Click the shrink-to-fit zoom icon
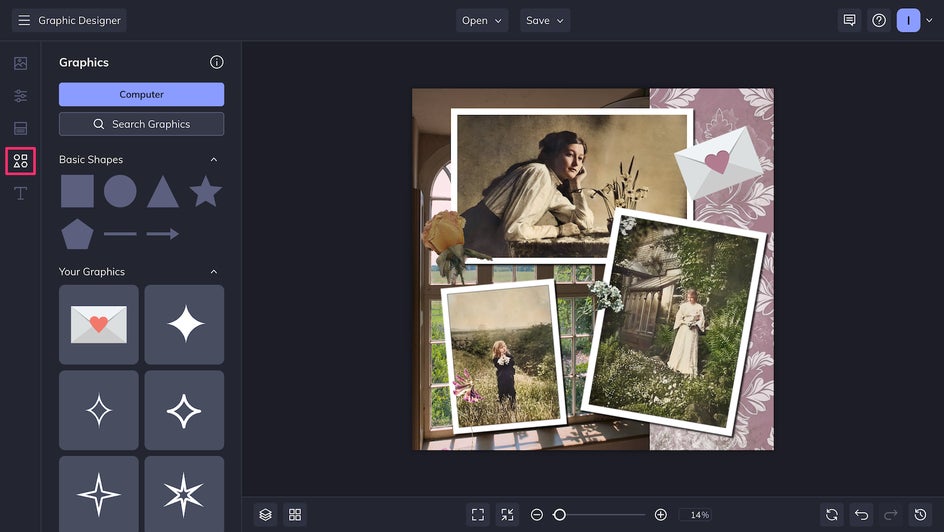944x532 pixels. (508, 515)
